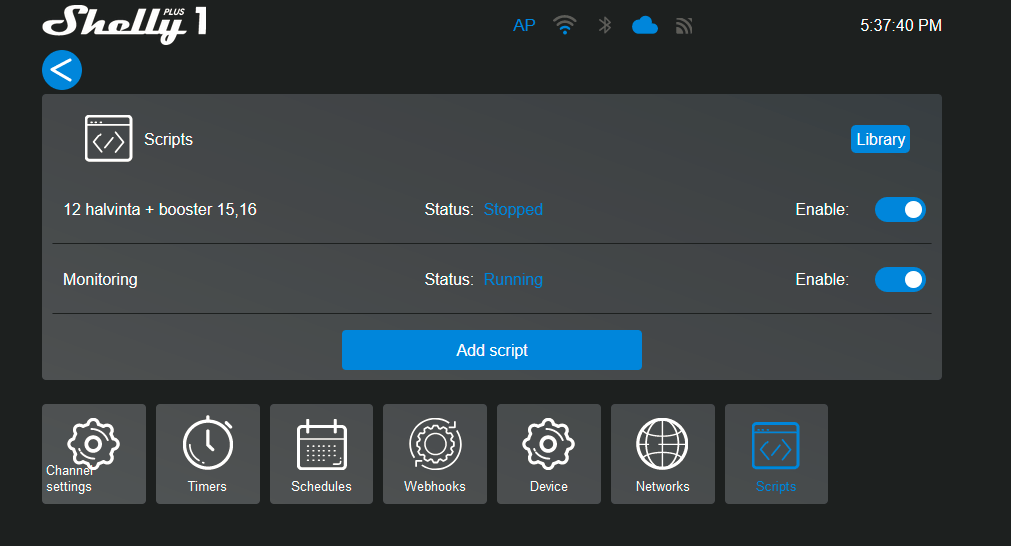Screen dimensions: 1011x546
Task: Disable the 12 halvinta + booster script toggle
Action: (900, 210)
